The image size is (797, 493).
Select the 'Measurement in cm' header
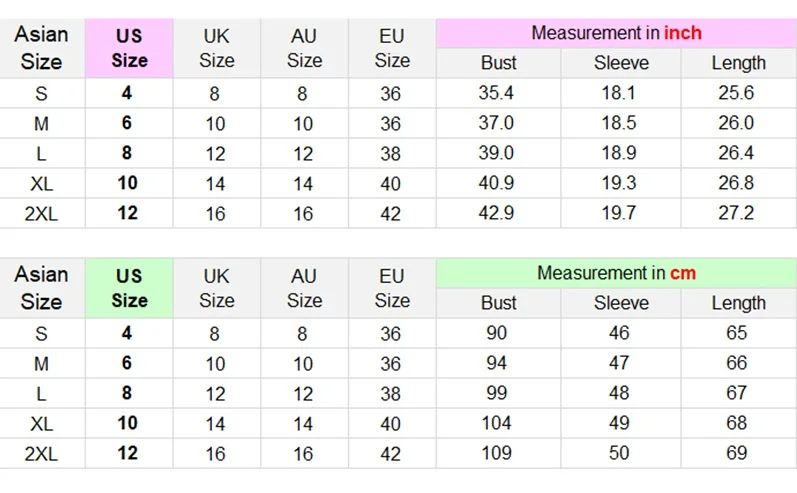616,273
